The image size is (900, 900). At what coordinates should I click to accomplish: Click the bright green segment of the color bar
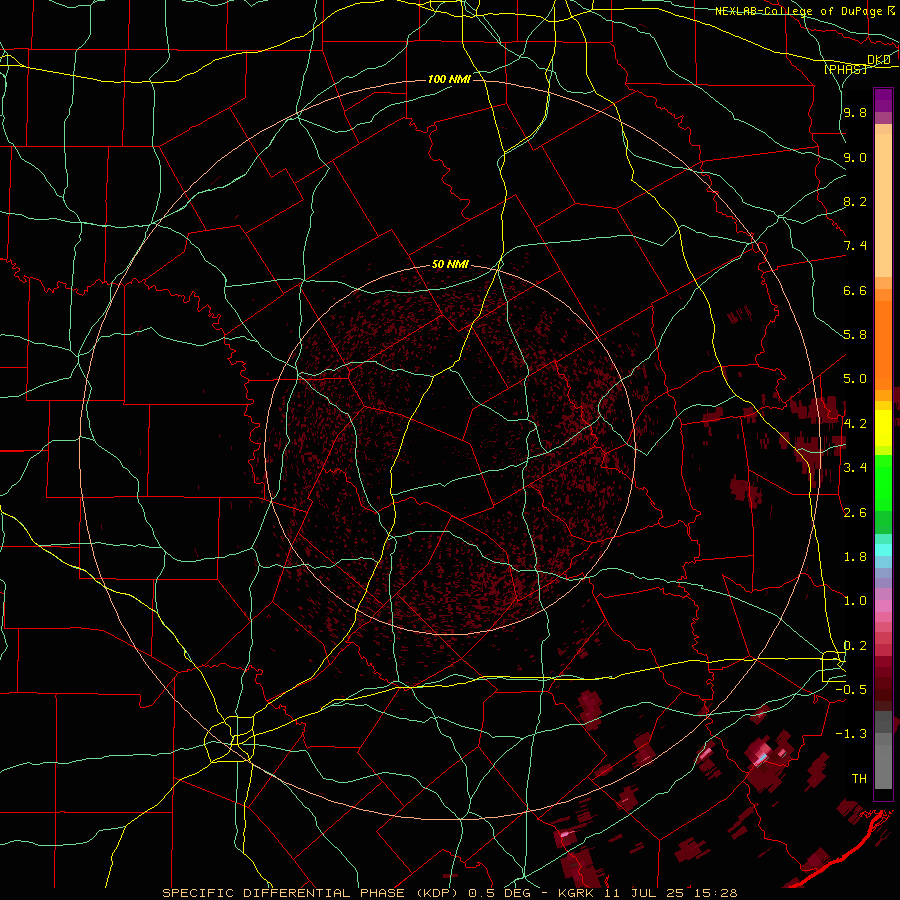point(883,482)
